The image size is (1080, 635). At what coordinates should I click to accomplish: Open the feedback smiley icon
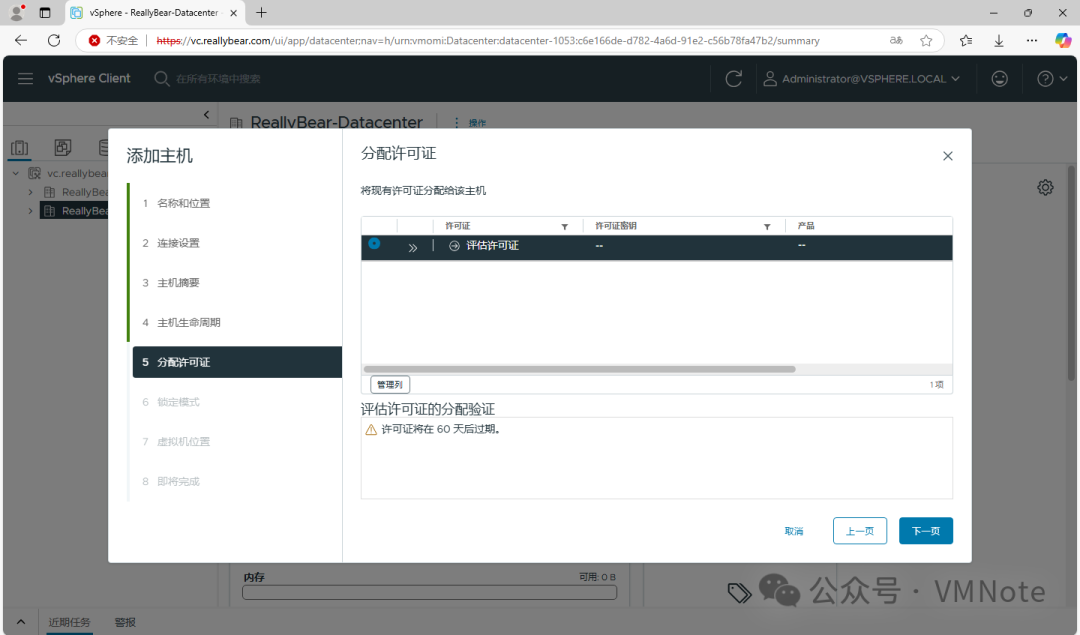pos(999,79)
